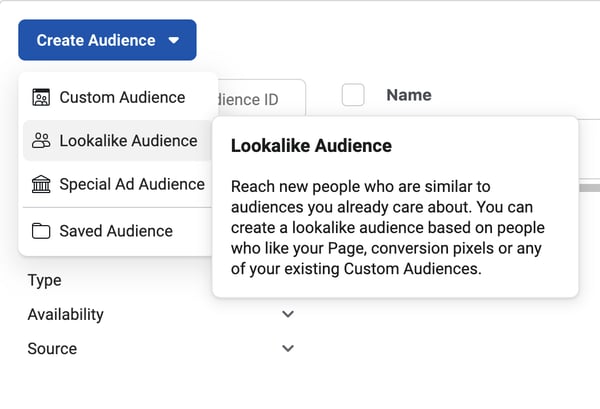Expand the Source filter chevron
Viewport: 600px width, 409px height.
pos(288,349)
